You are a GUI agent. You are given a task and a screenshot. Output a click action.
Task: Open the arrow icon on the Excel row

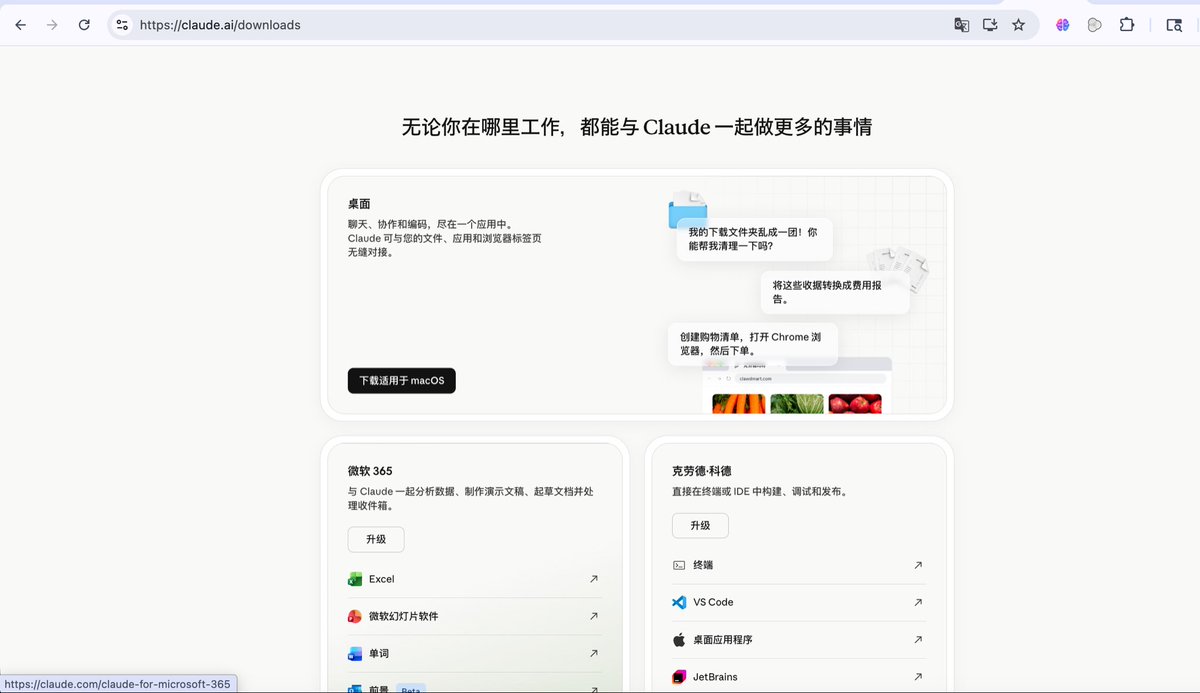(594, 579)
